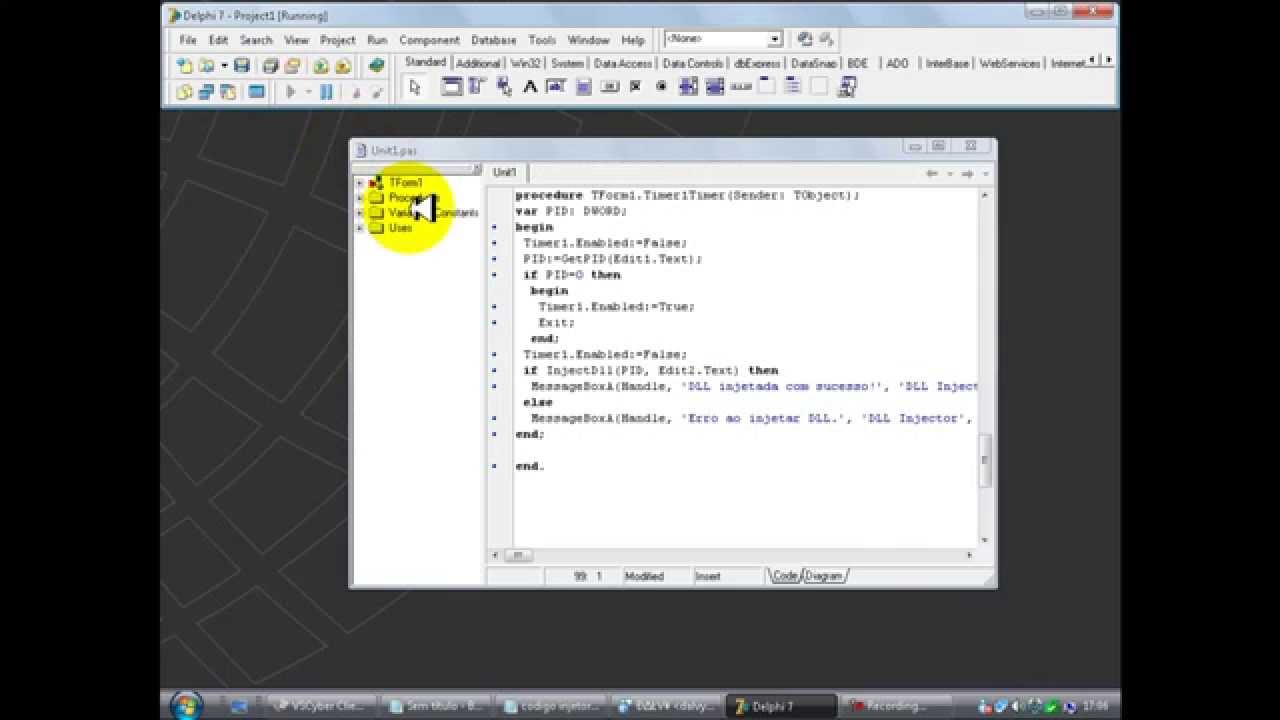Click the Run green arrow icon
This screenshot has width=1280, height=720.
click(x=291, y=92)
